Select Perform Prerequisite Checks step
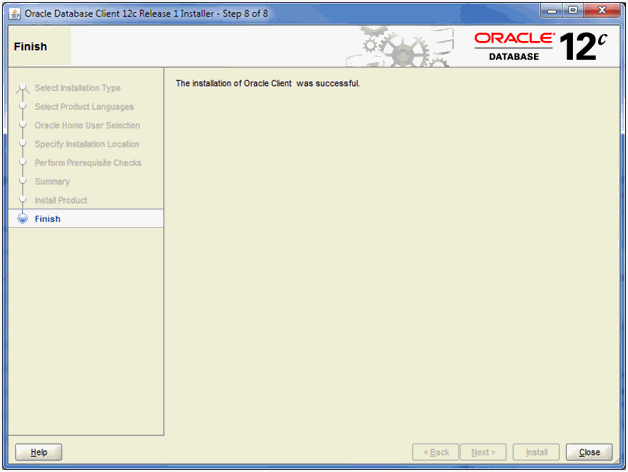The height and width of the screenshot is (472, 628). [88, 163]
